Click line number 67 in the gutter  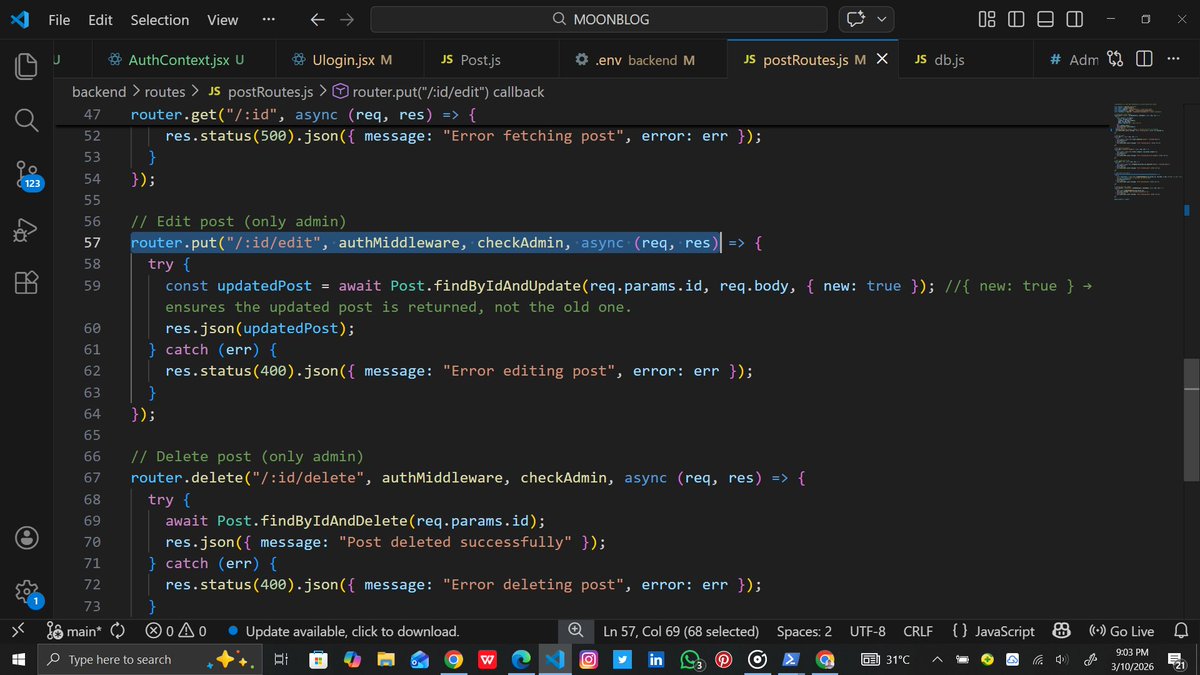[x=91, y=478]
